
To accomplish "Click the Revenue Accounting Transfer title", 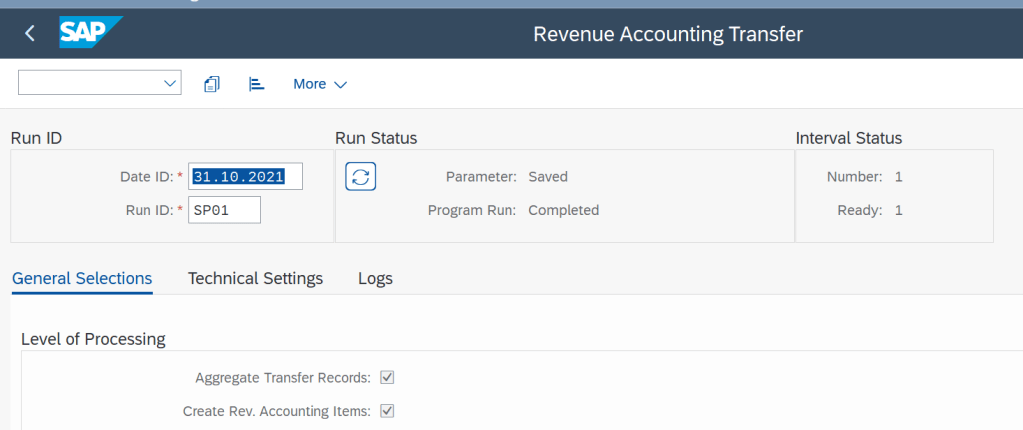I will coord(668,34).
